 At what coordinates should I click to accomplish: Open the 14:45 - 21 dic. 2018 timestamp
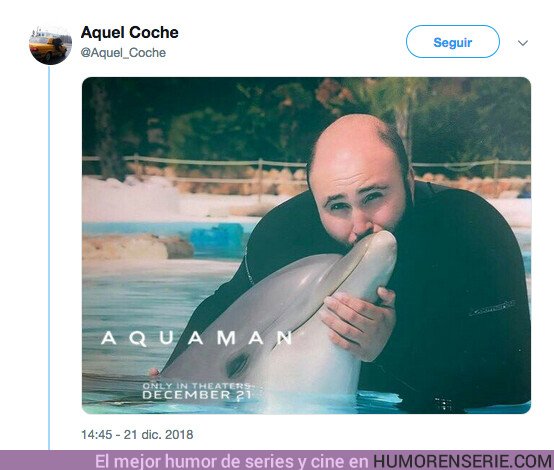[x=137, y=434]
